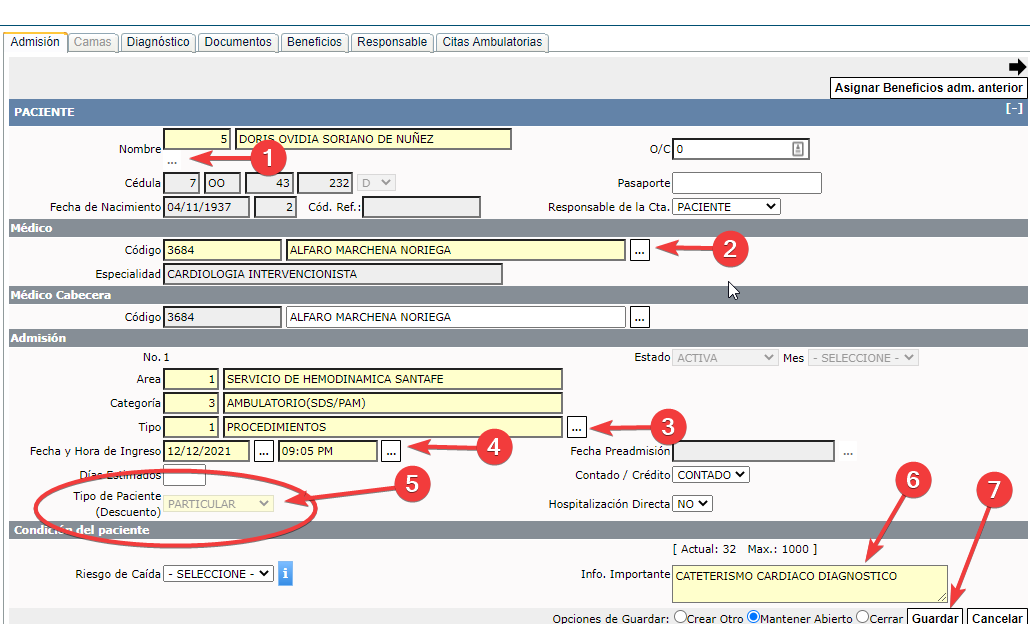
Task: Click the Médico Cabecera Código field 3684
Action: pyautogui.click(x=222, y=317)
